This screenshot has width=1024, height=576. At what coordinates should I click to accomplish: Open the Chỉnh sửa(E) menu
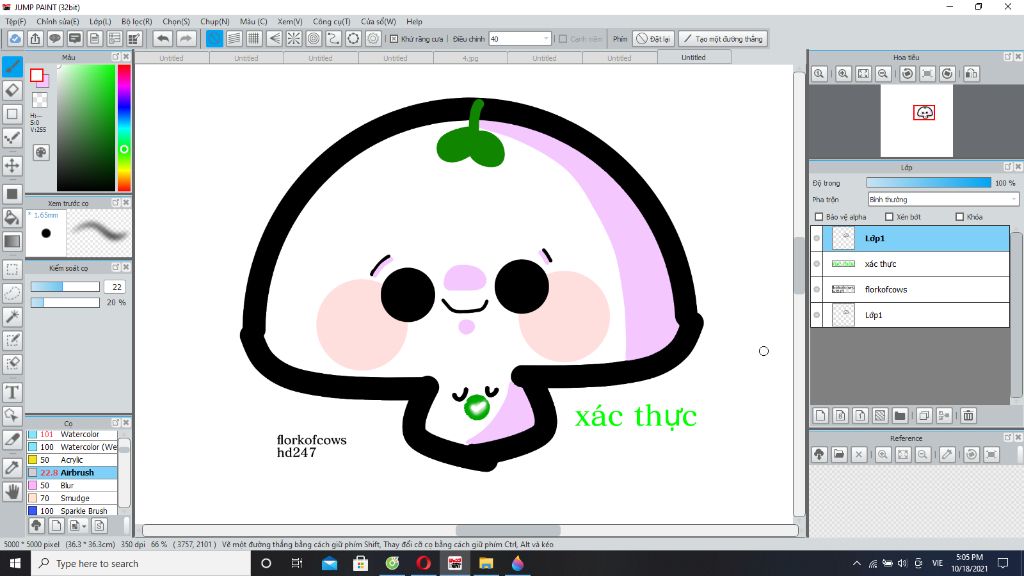[57, 22]
